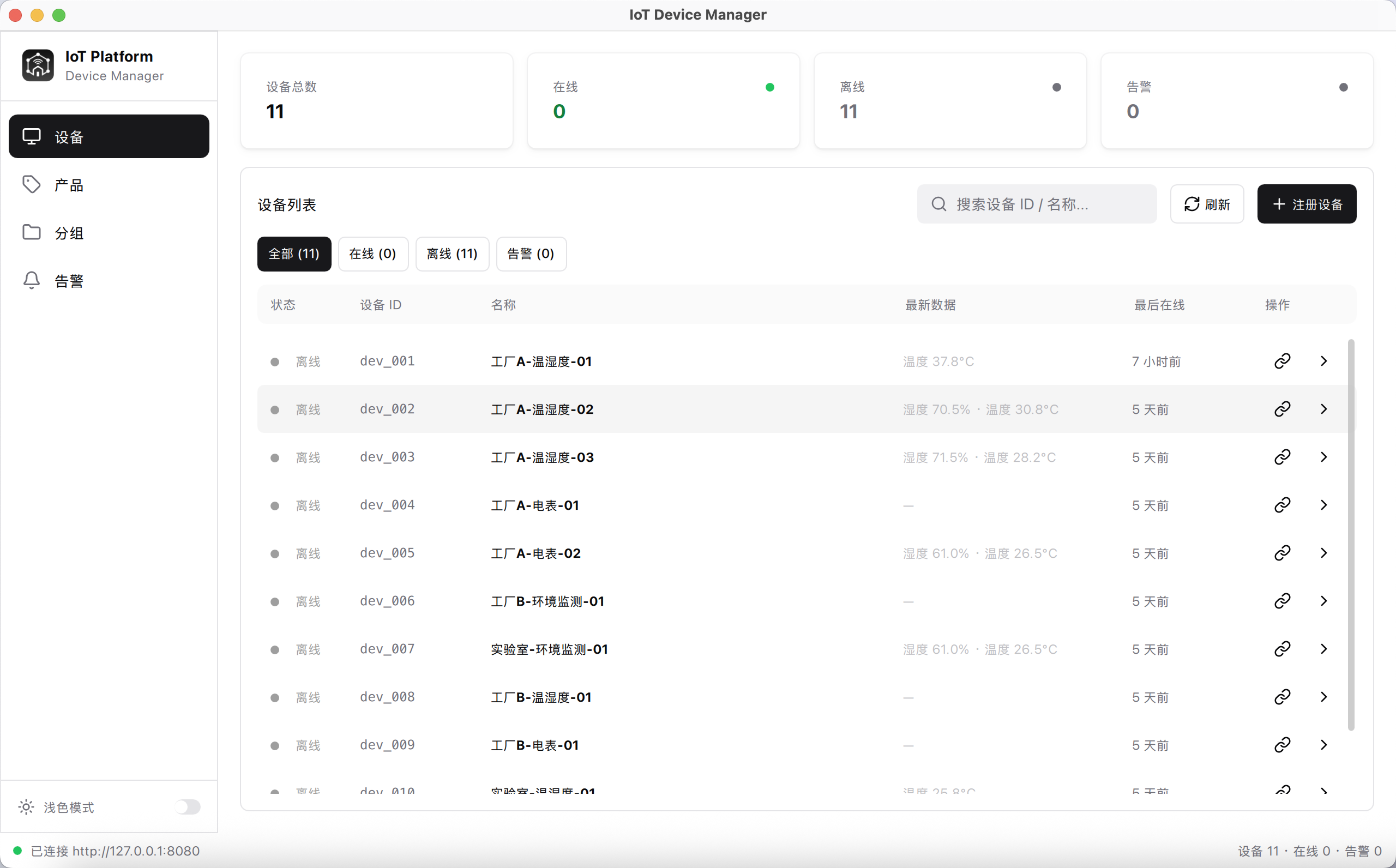
Task: Click the 已连接 http://127.0.0.1:8080 status text
Action: click(x=115, y=851)
